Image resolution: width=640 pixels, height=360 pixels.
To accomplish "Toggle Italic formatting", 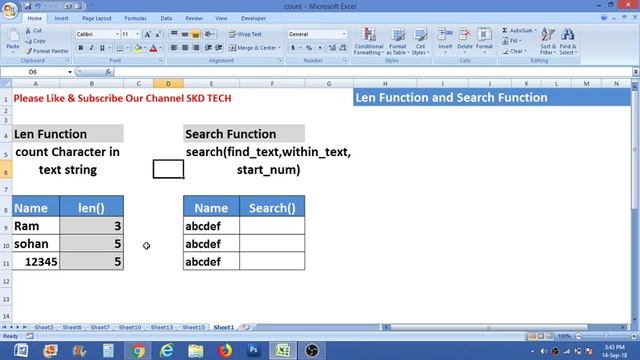I will [x=91, y=48].
